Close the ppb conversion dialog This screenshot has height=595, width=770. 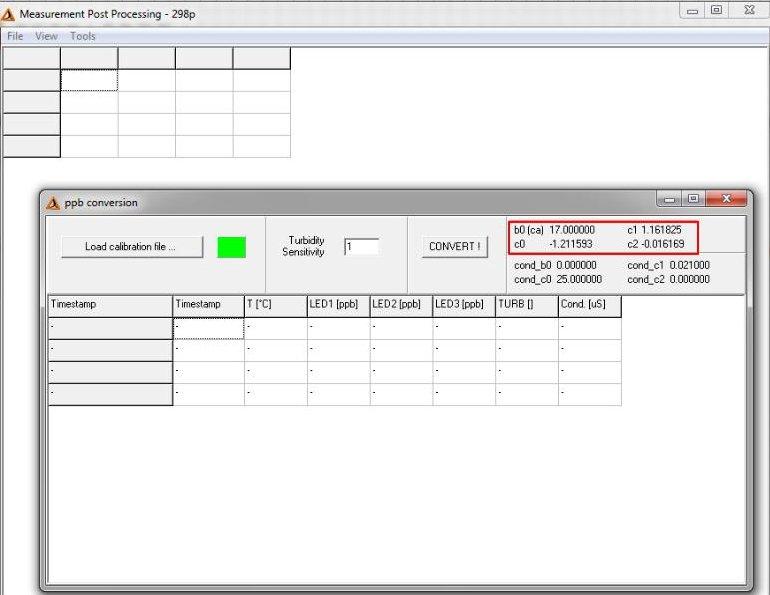(x=727, y=199)
